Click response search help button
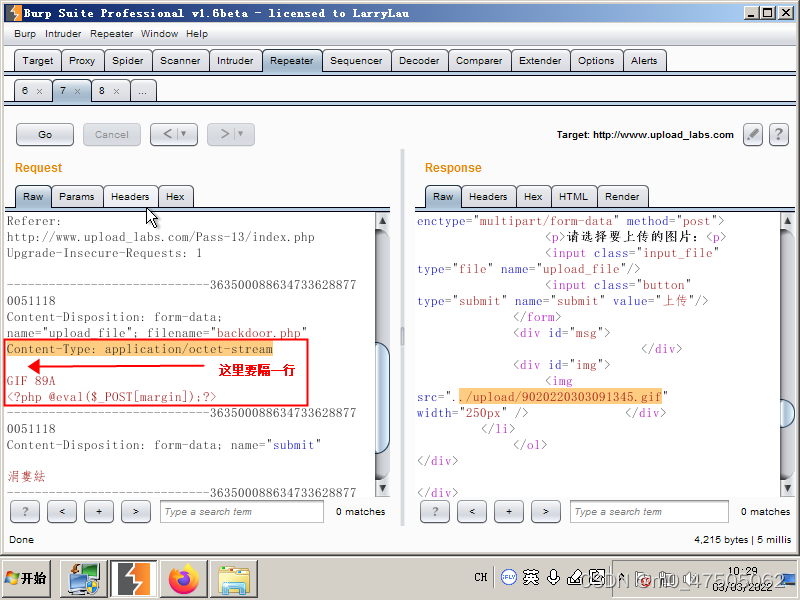800x600 pixels. tap(435, 511)
